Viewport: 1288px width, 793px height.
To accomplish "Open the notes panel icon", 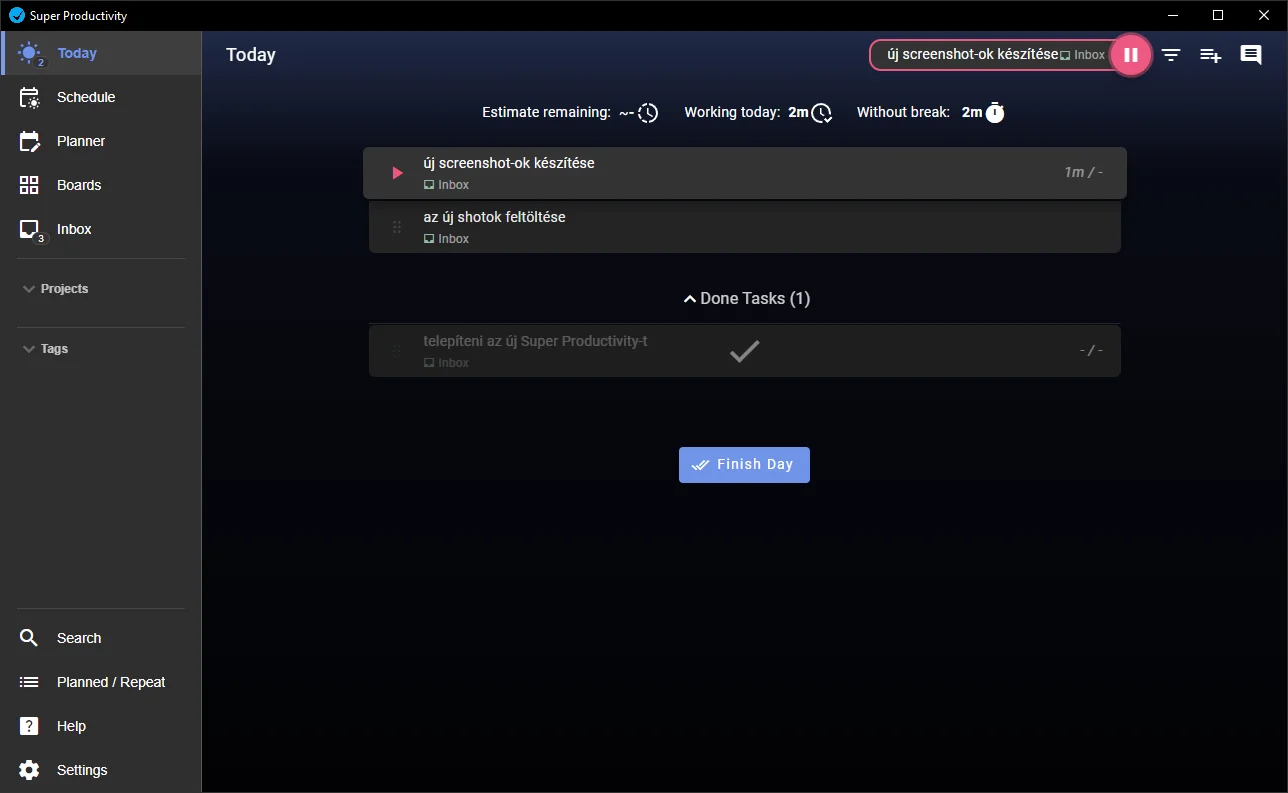I will tap(1251, 55).
